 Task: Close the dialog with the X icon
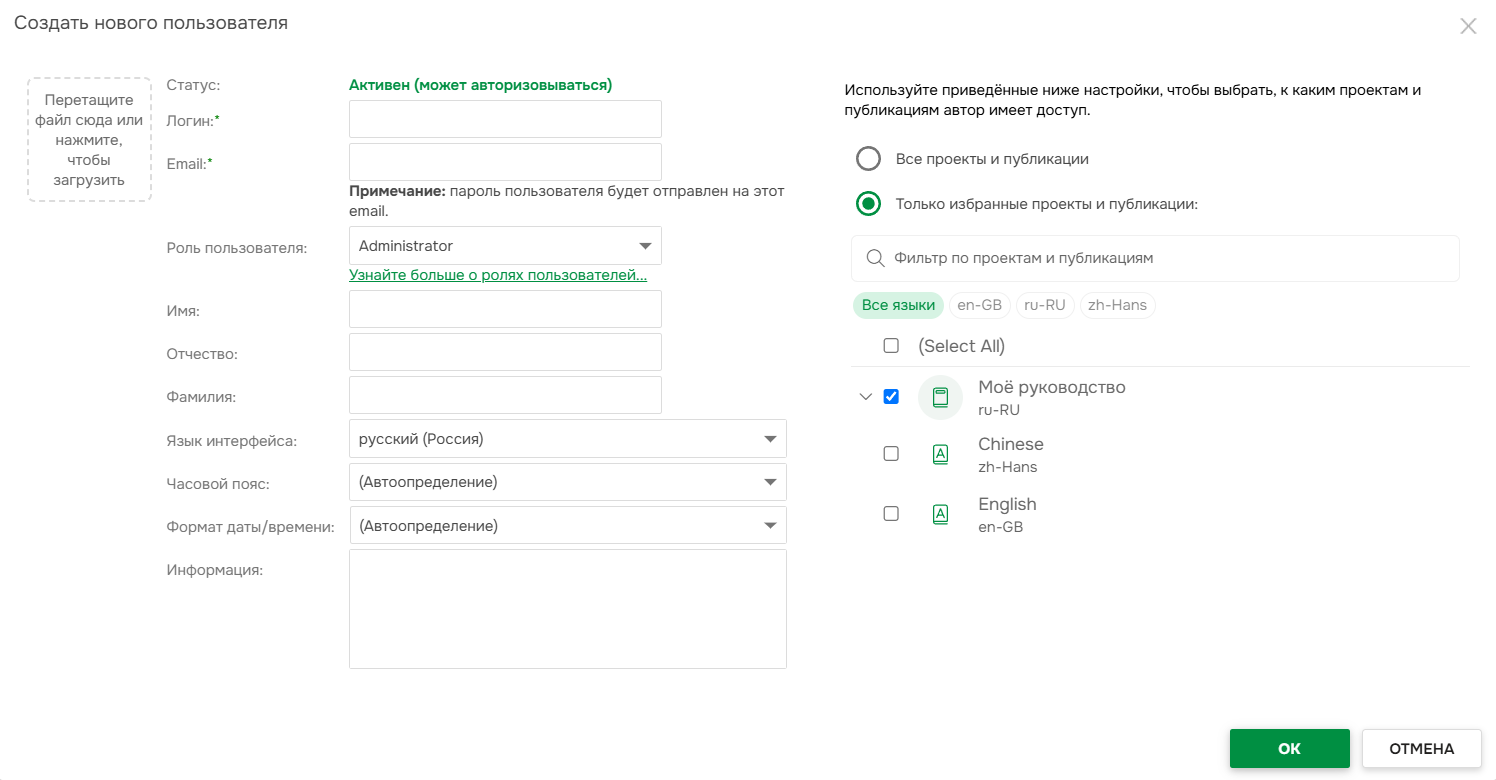pos(1468,27)
